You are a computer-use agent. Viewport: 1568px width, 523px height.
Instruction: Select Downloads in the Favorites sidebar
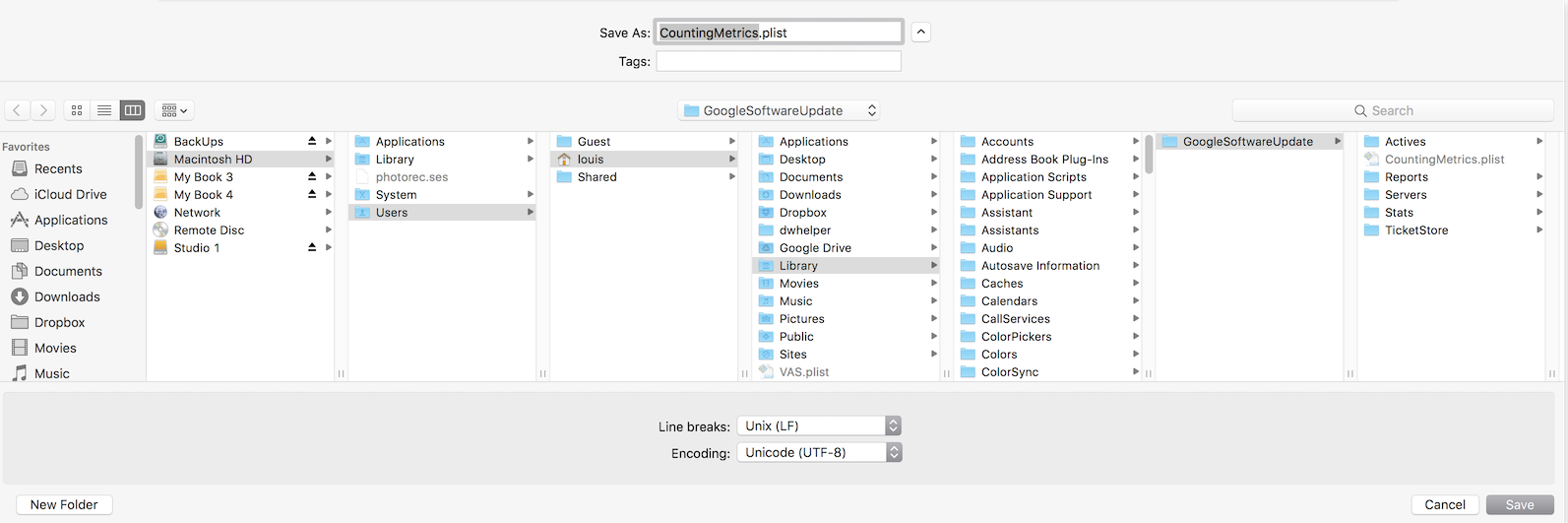[x=69, y=296]
